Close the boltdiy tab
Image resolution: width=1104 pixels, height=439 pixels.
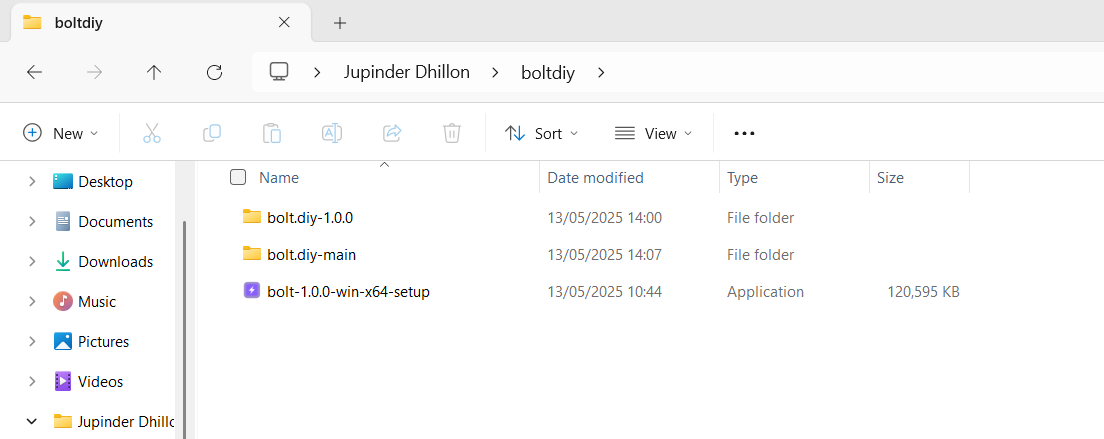(x=284, y=22)
